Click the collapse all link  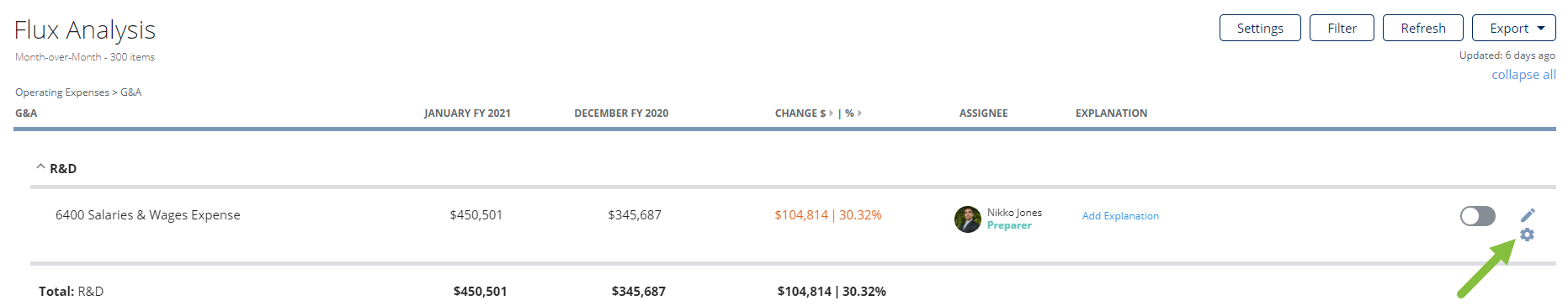pos(1523,75)
